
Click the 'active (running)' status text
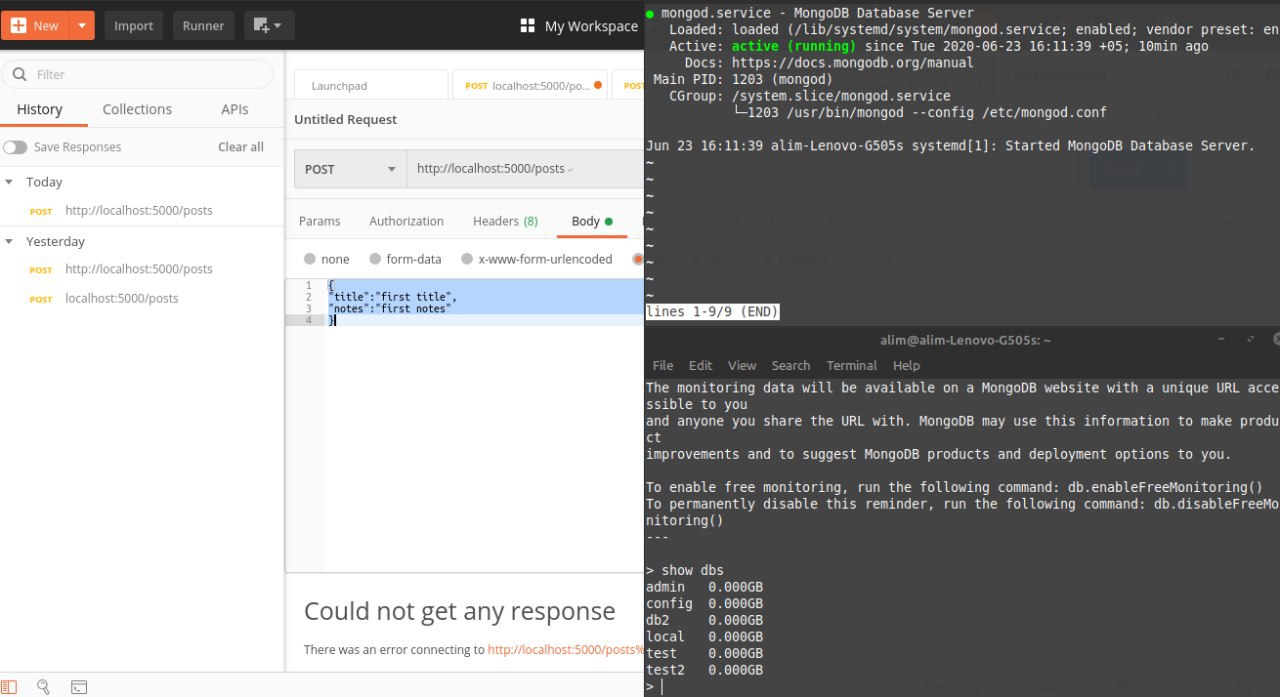[x=793, y=46]
